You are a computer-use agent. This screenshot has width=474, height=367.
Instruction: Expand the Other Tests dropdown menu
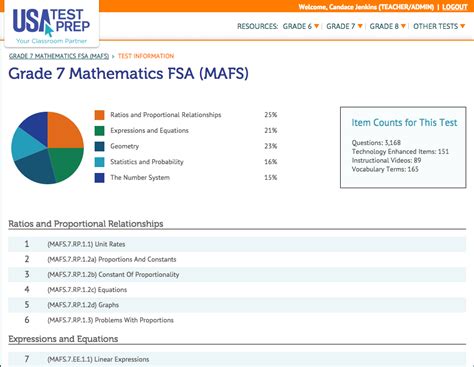coord(439,26)
